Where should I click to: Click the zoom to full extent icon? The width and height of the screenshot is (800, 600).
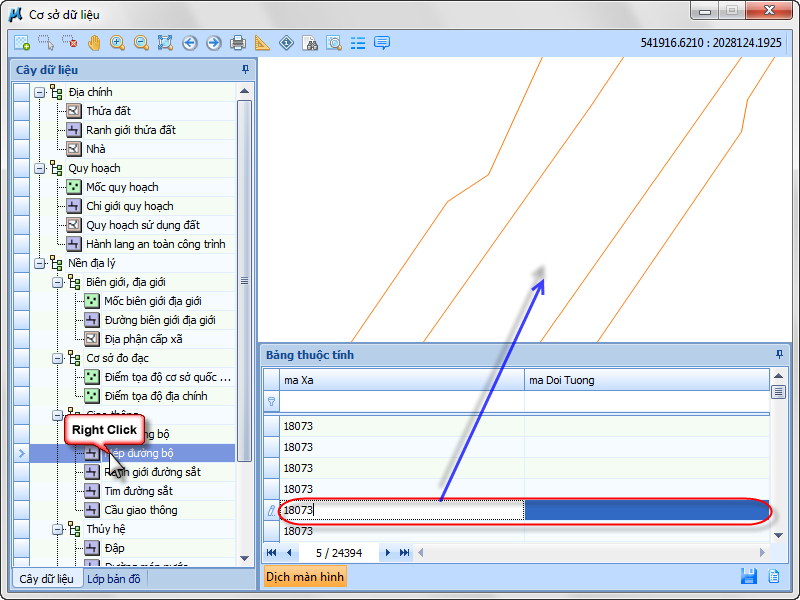click(166, 43)
